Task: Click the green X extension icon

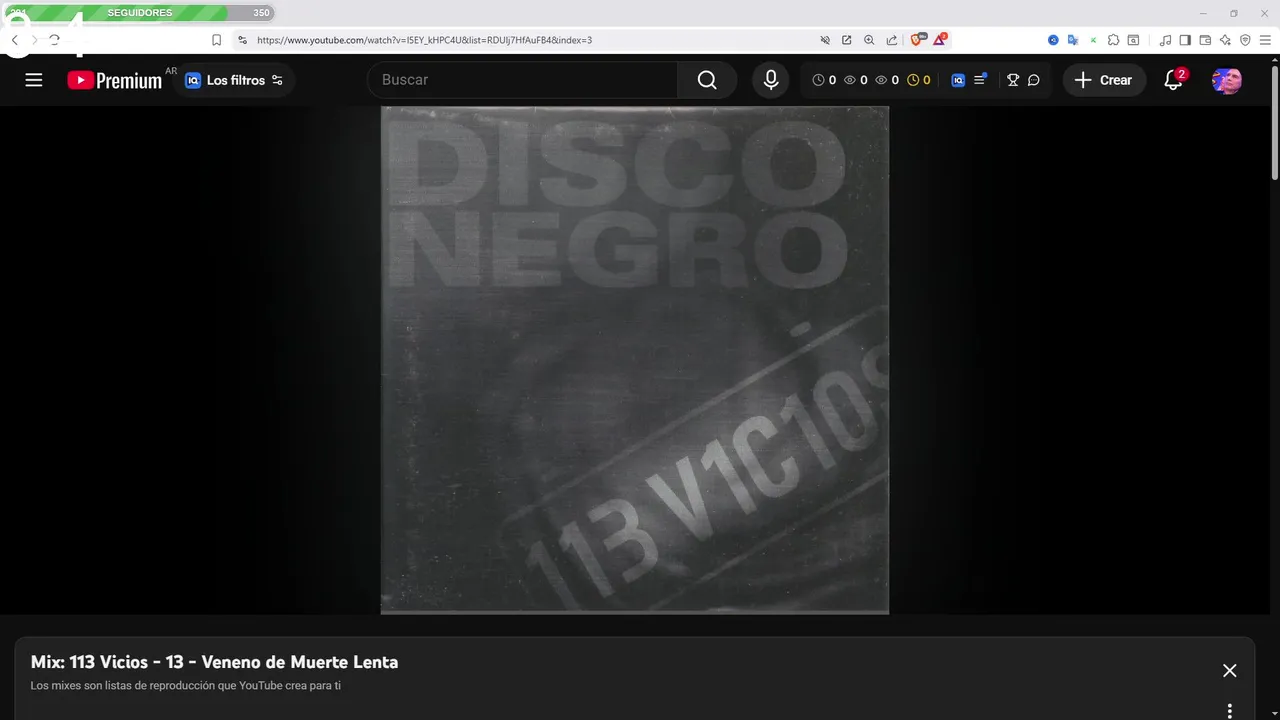Action: pos(1093,40)
